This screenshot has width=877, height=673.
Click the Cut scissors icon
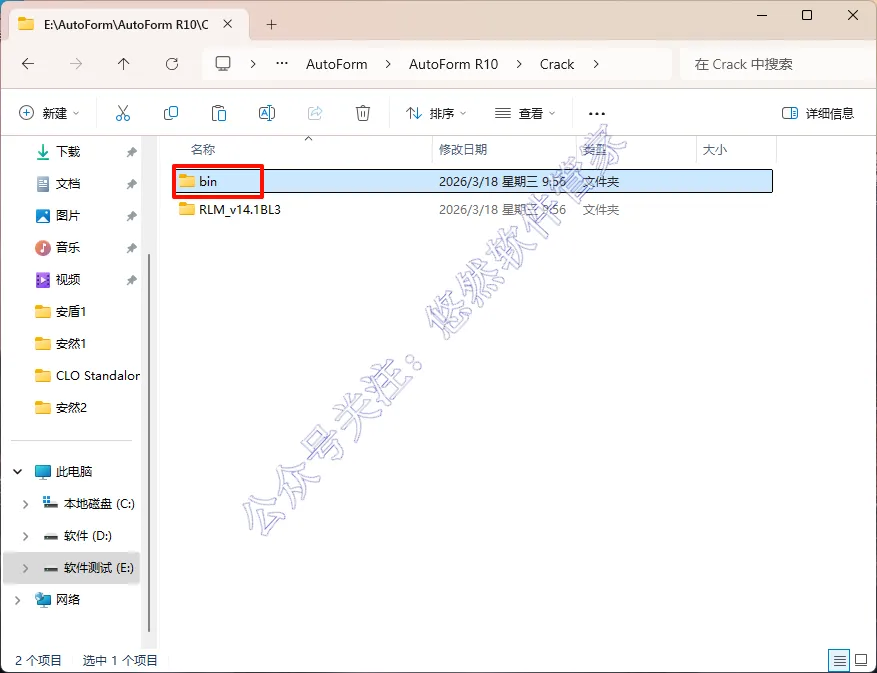122,113
